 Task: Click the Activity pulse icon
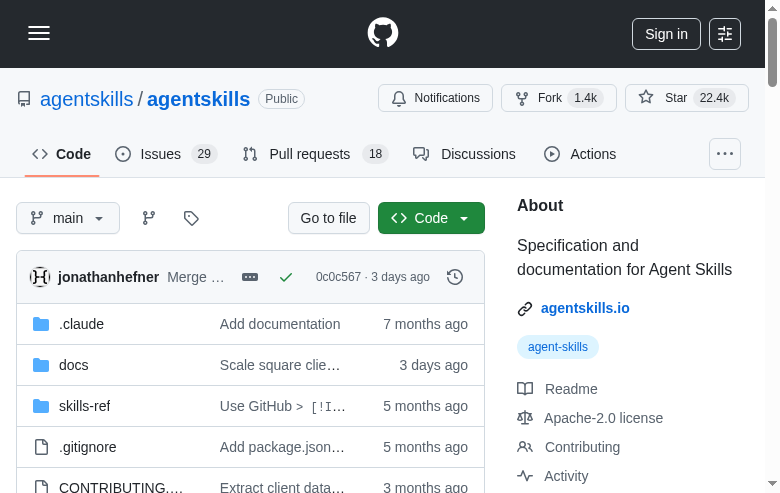tap(525, 476)
